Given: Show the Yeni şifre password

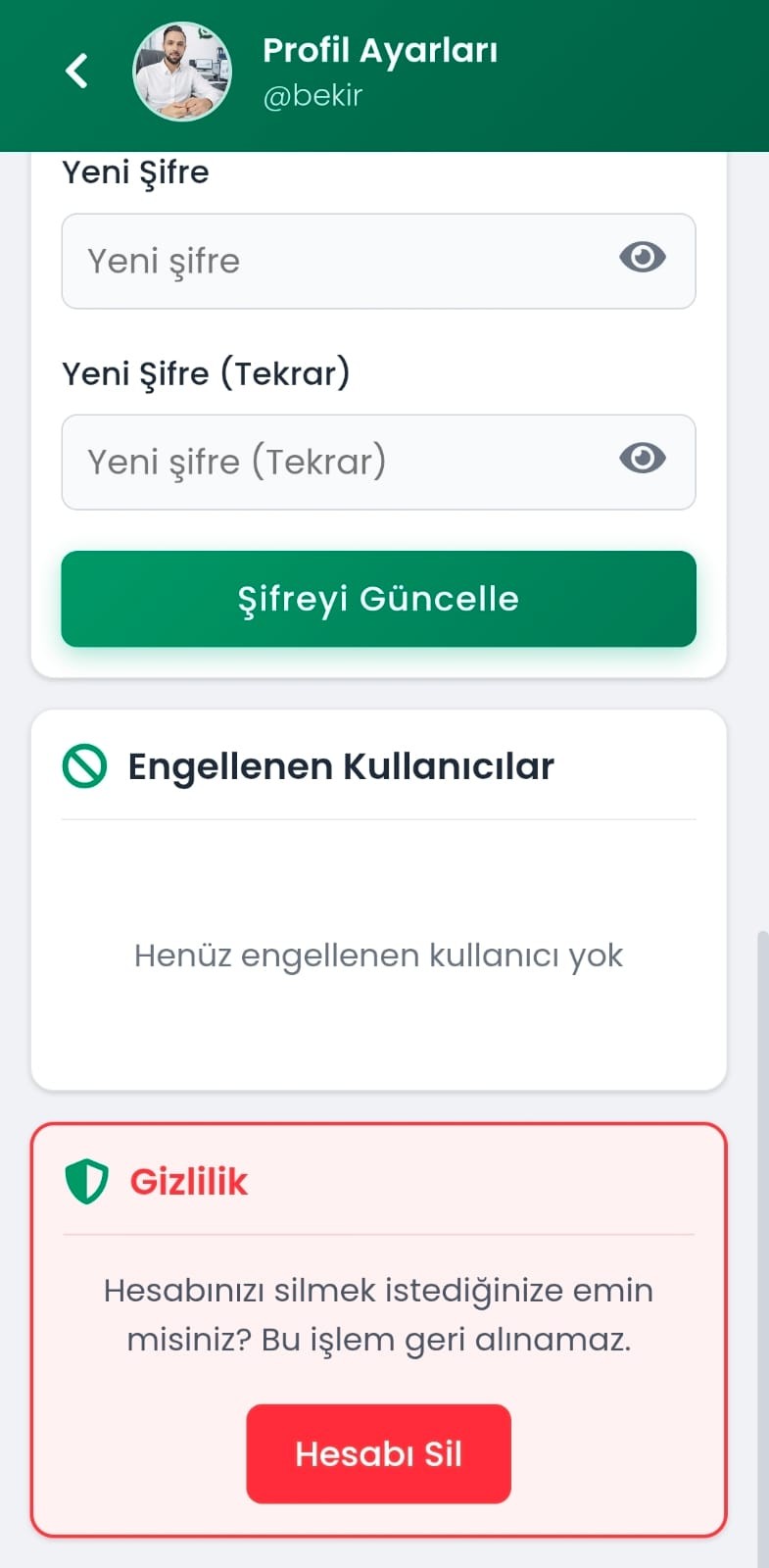Looking at the screenshot, I should click(x=643, y=258).
